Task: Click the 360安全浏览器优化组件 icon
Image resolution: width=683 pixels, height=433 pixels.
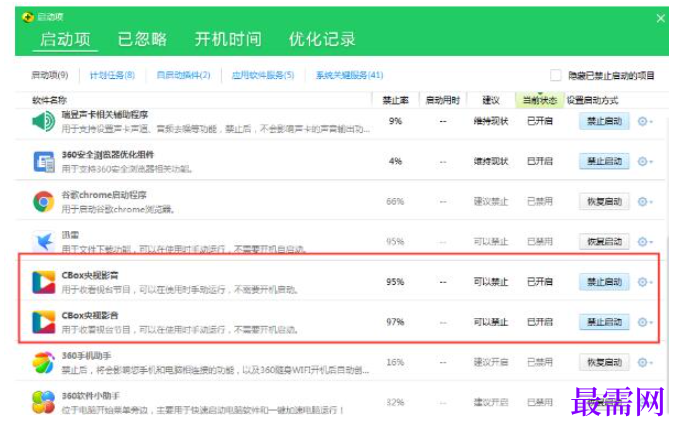Action: 44,162
